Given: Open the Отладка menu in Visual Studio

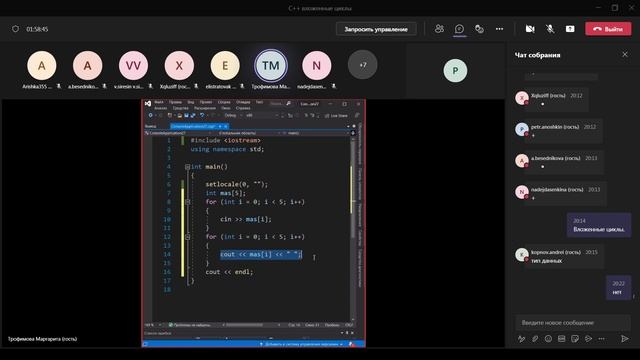Looking at the screenshot, I should point(243,102).
